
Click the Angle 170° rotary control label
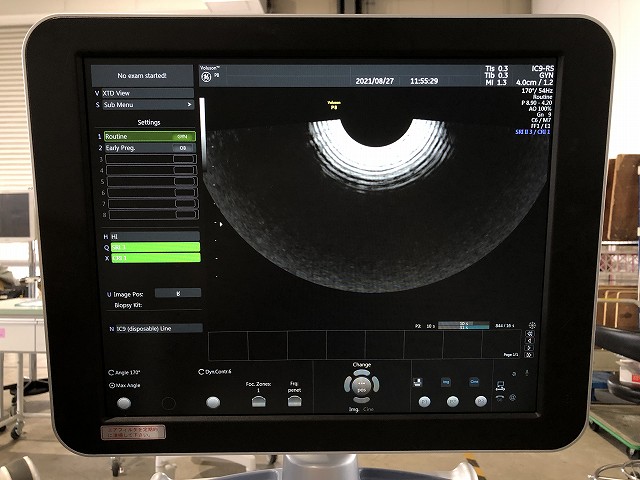point(124,373)
